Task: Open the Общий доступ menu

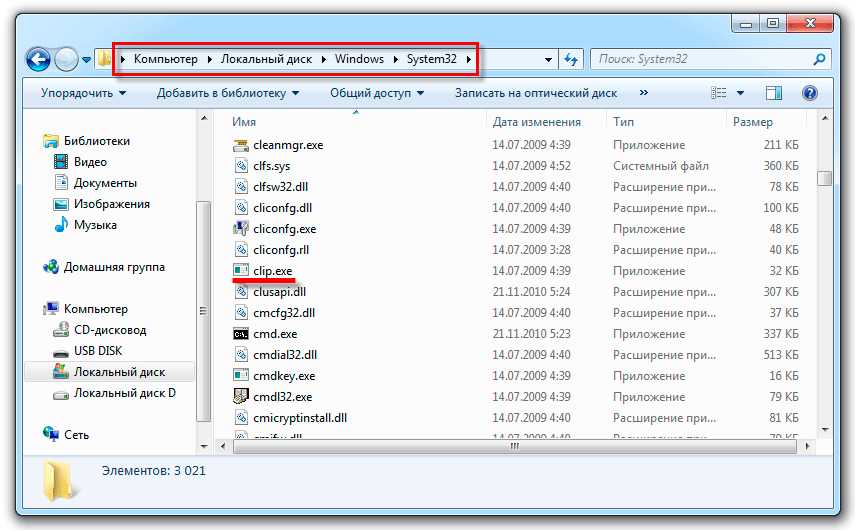Action: [x=377, y=93]
